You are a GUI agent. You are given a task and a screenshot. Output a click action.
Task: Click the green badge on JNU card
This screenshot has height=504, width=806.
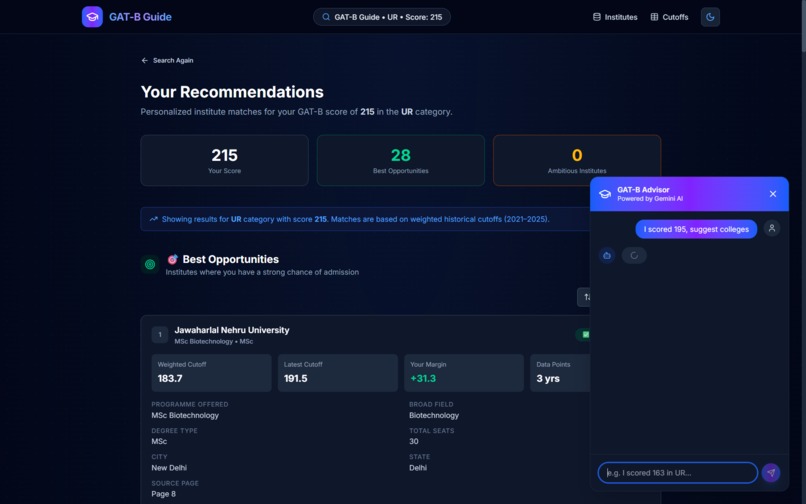(584, 335)
